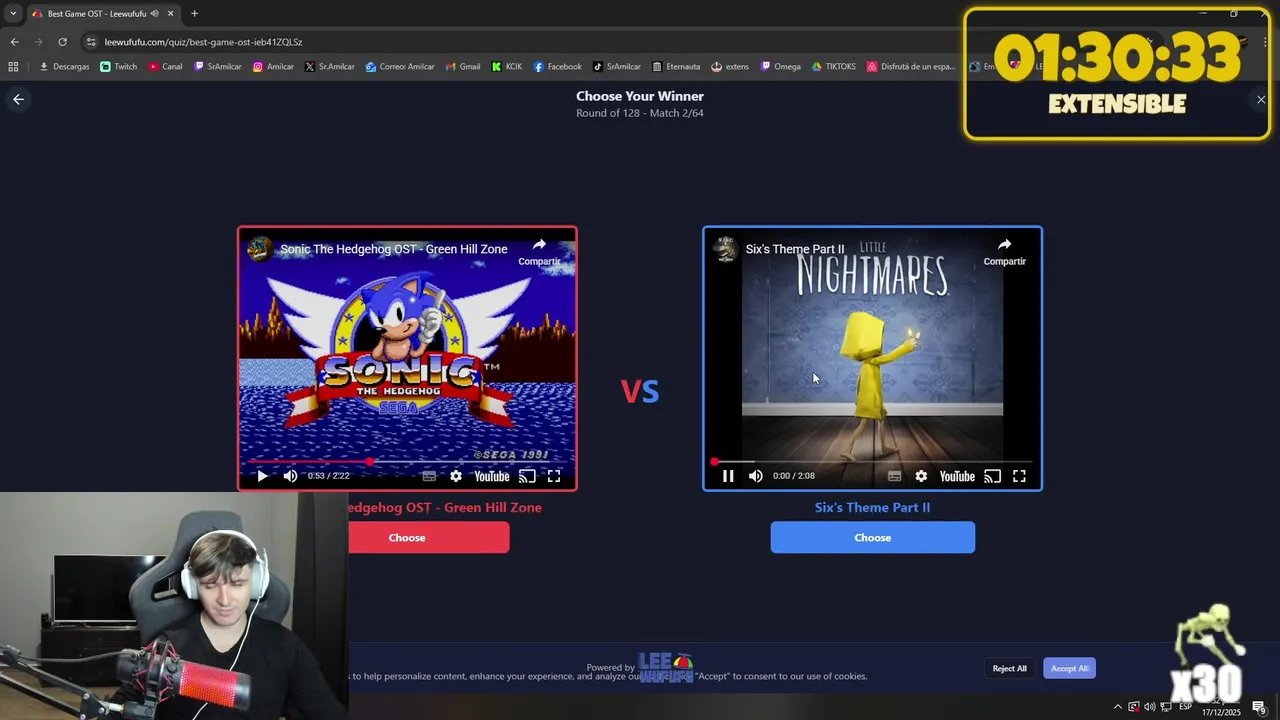Close the quiz with the X icon
The height and width of the screenshot is (720, 1280).
(1261, 99)
